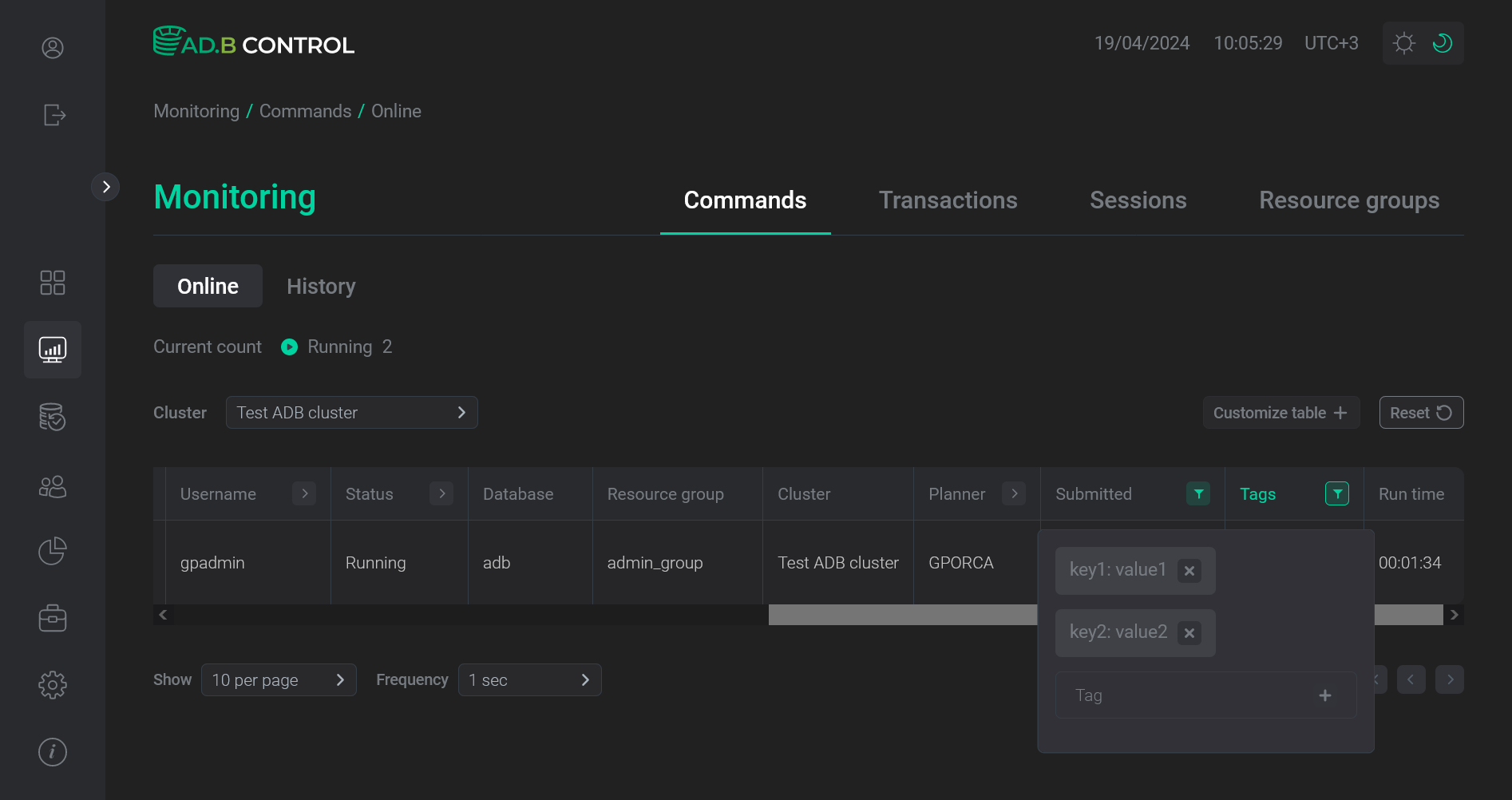This screenshot has width=1512, height=800.
Task: Open the dashboard grid icon
Action: click(52, 282)
